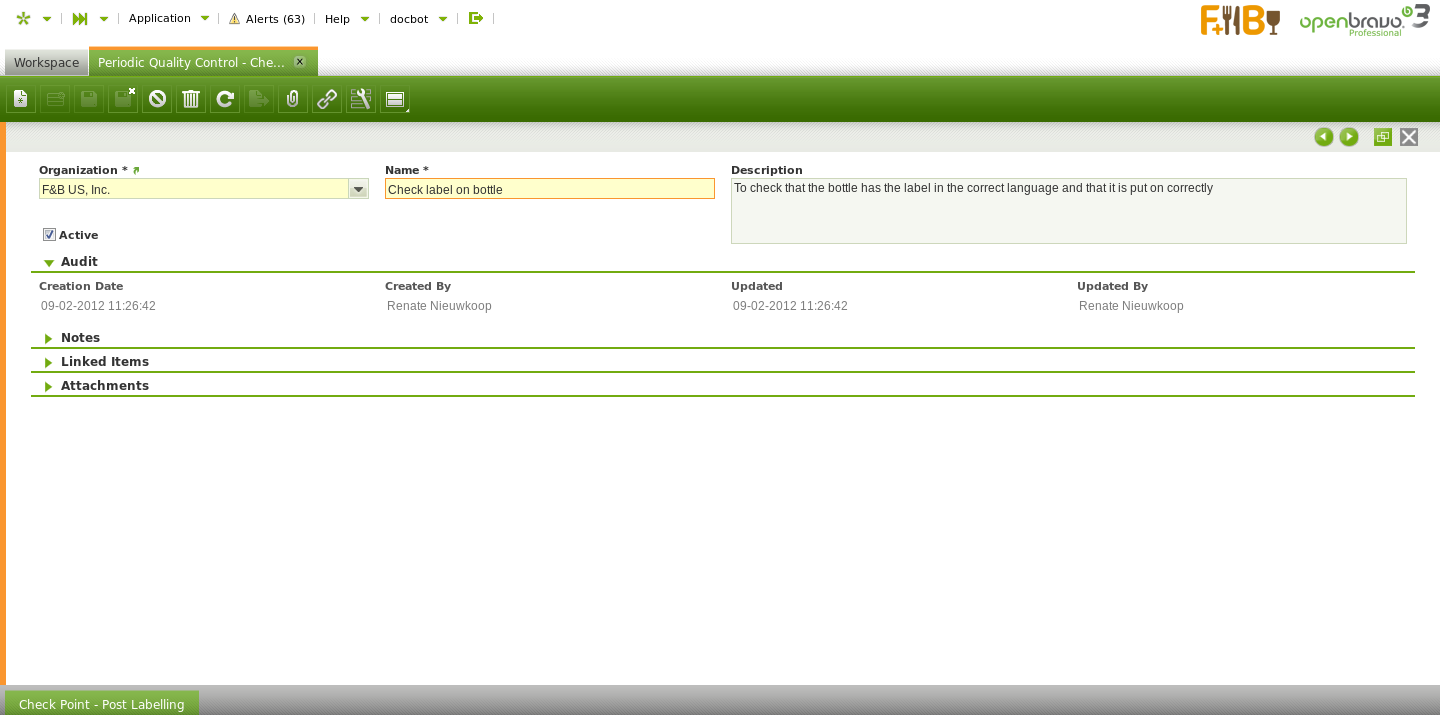Uncheck the Active checkbox
This screenshot has height=715, width=1440.
[x=49, y=235]
